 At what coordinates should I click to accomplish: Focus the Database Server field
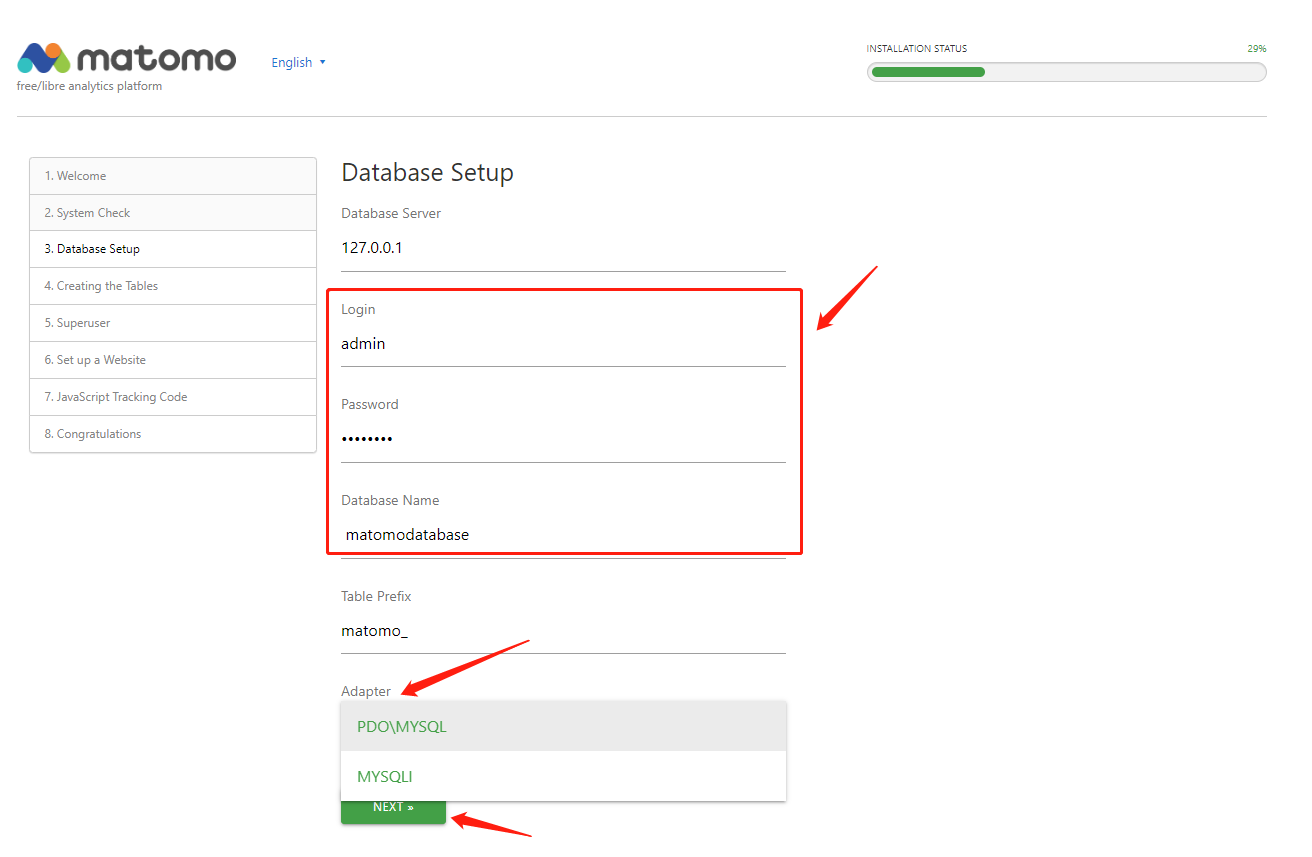[563, 248]
